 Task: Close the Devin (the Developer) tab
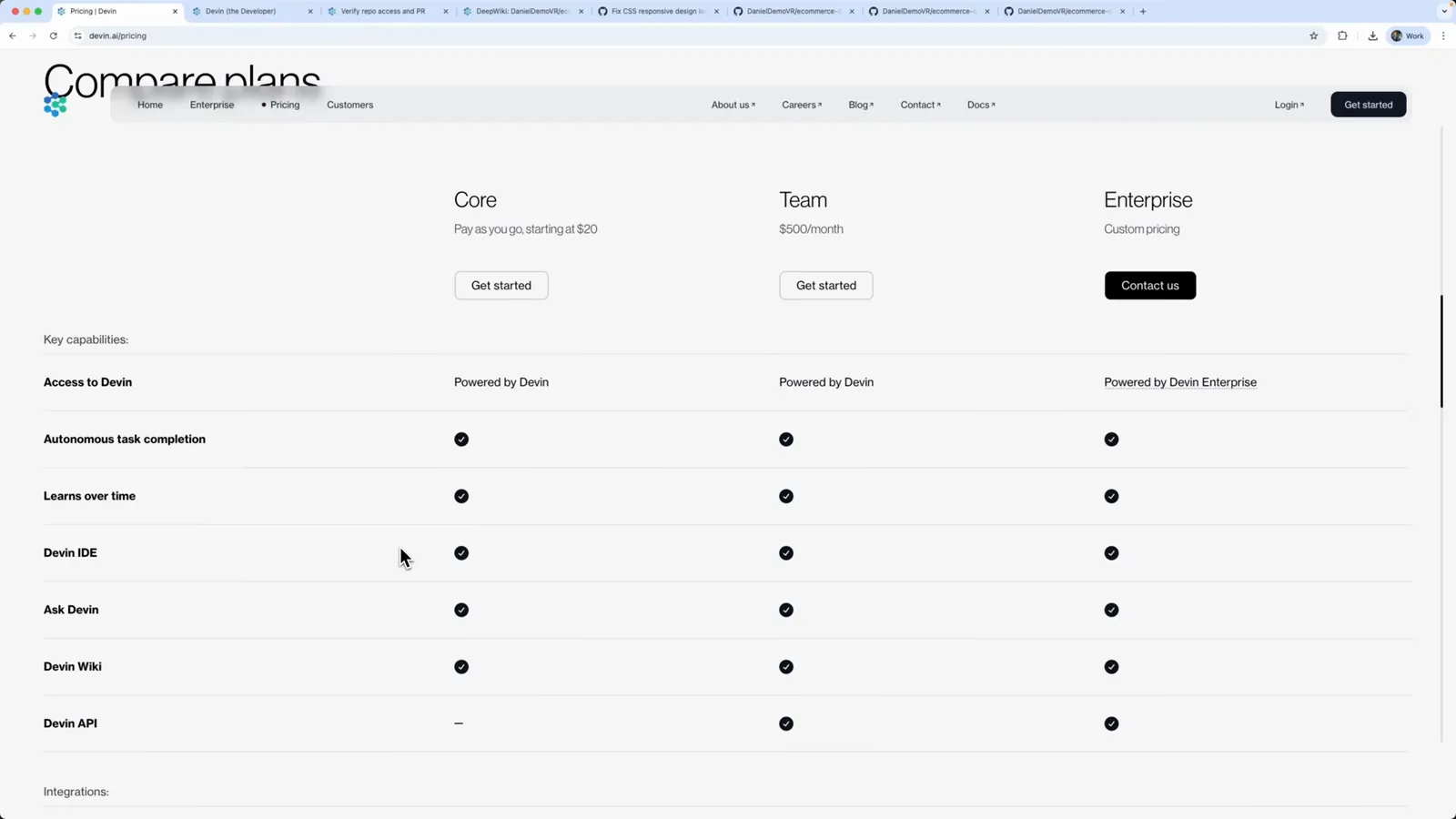pos(310,11)
